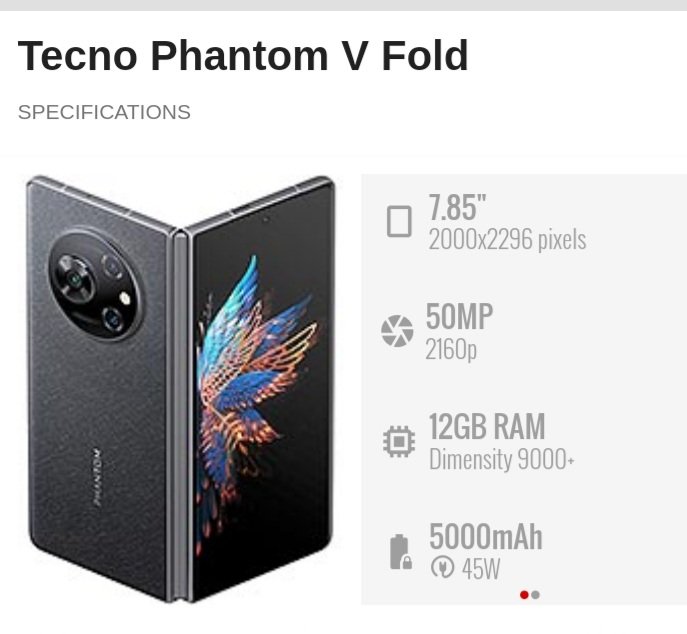
Task: Select the 12GB RAM spec
Action: click(x=487, y=427)
